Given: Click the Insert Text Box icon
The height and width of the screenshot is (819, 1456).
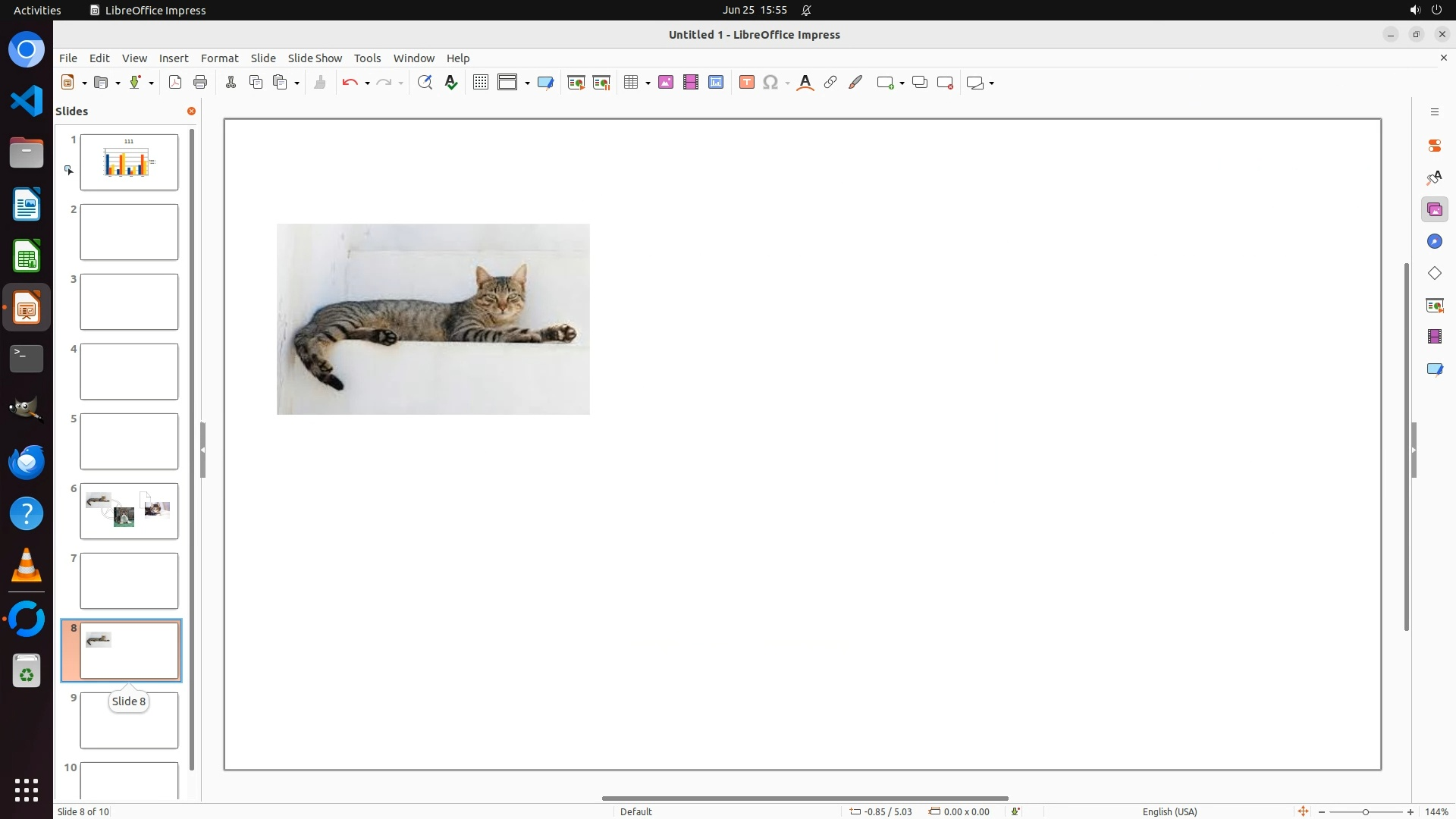Looking at the screenshot, I should pyautogui.click(x=746, y=83).
